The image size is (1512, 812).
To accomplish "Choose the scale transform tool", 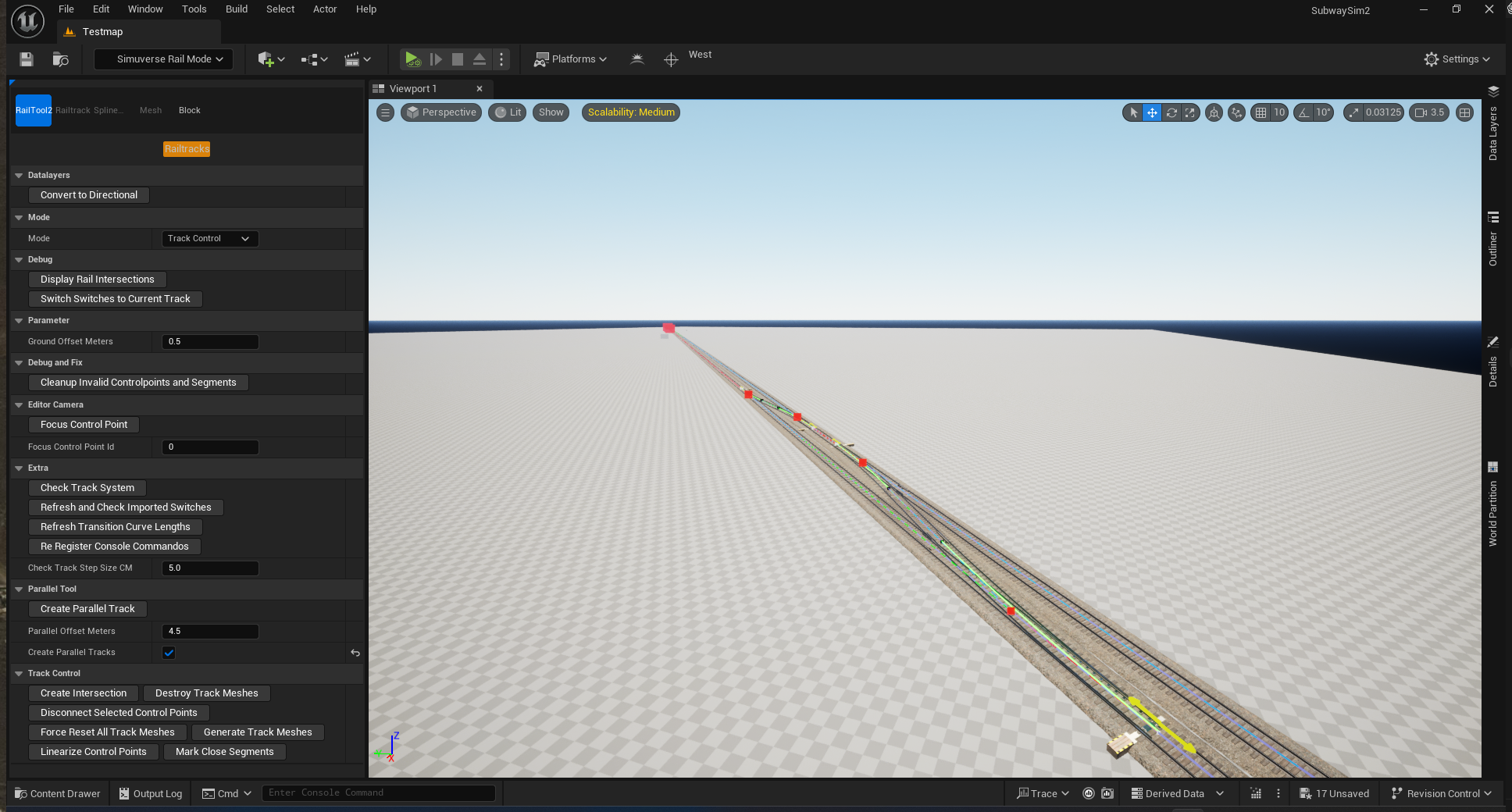I will (1190, 112).
